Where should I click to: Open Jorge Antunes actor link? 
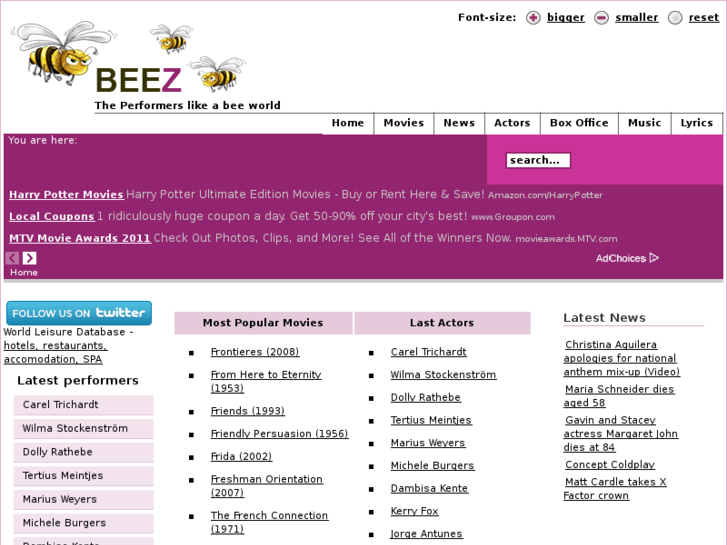pos(427,534)
